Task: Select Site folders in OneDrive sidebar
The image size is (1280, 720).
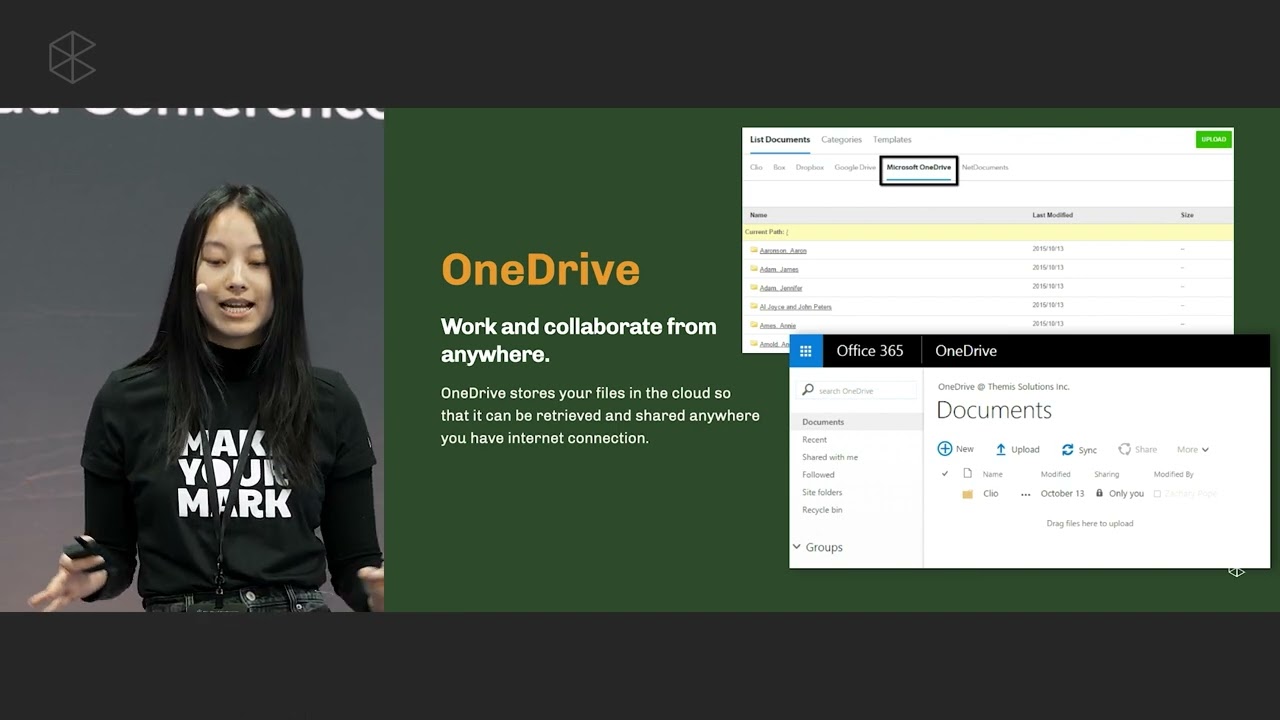Action: pyautogui.click(x=822, y=492)
